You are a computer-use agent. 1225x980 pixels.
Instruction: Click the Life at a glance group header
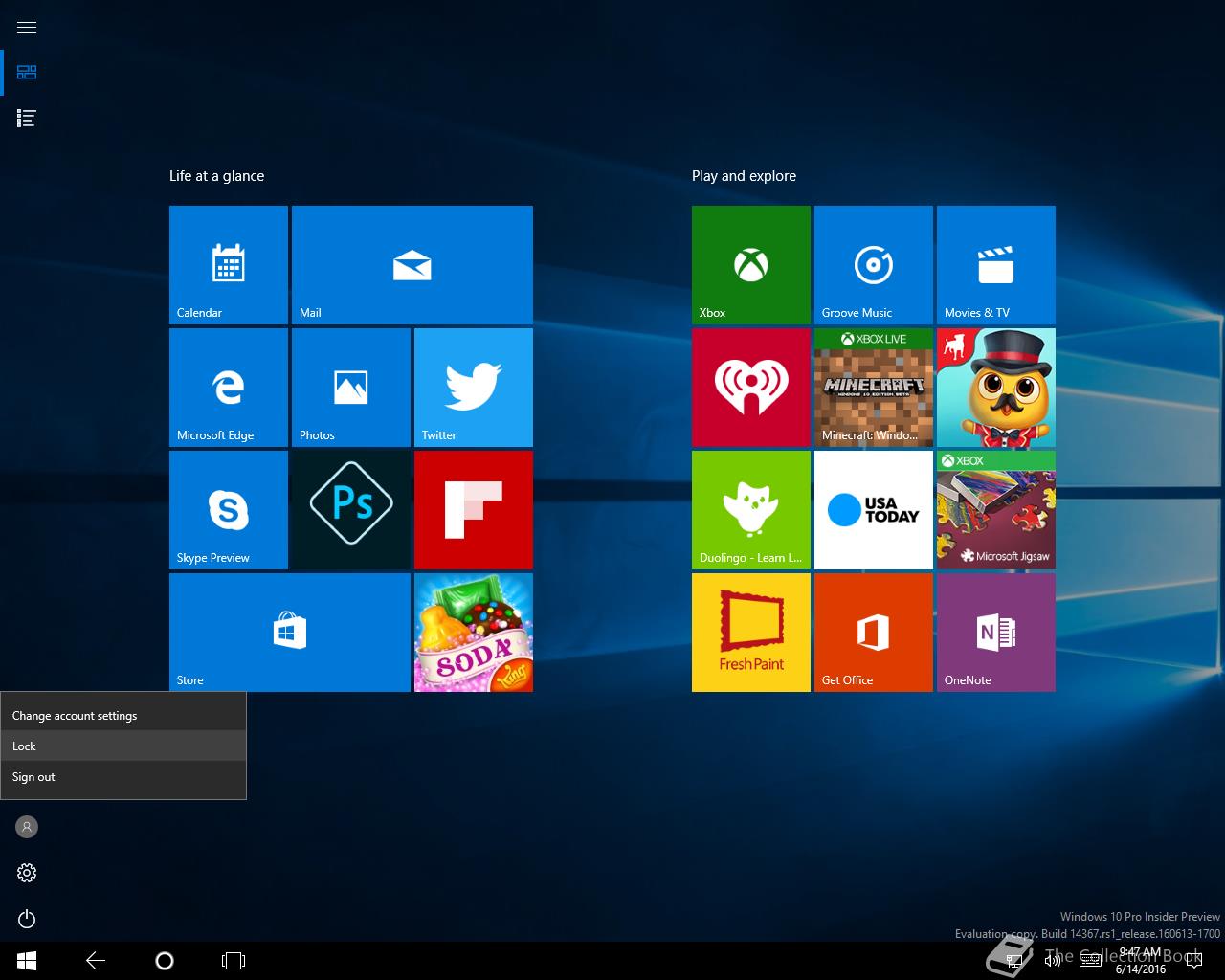click(x=217, y=176)
